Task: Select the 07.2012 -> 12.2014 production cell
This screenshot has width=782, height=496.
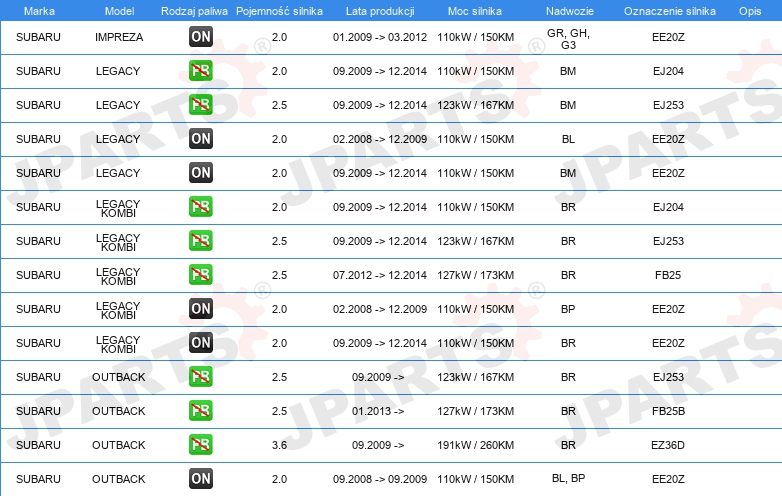Action: [380, 275]
